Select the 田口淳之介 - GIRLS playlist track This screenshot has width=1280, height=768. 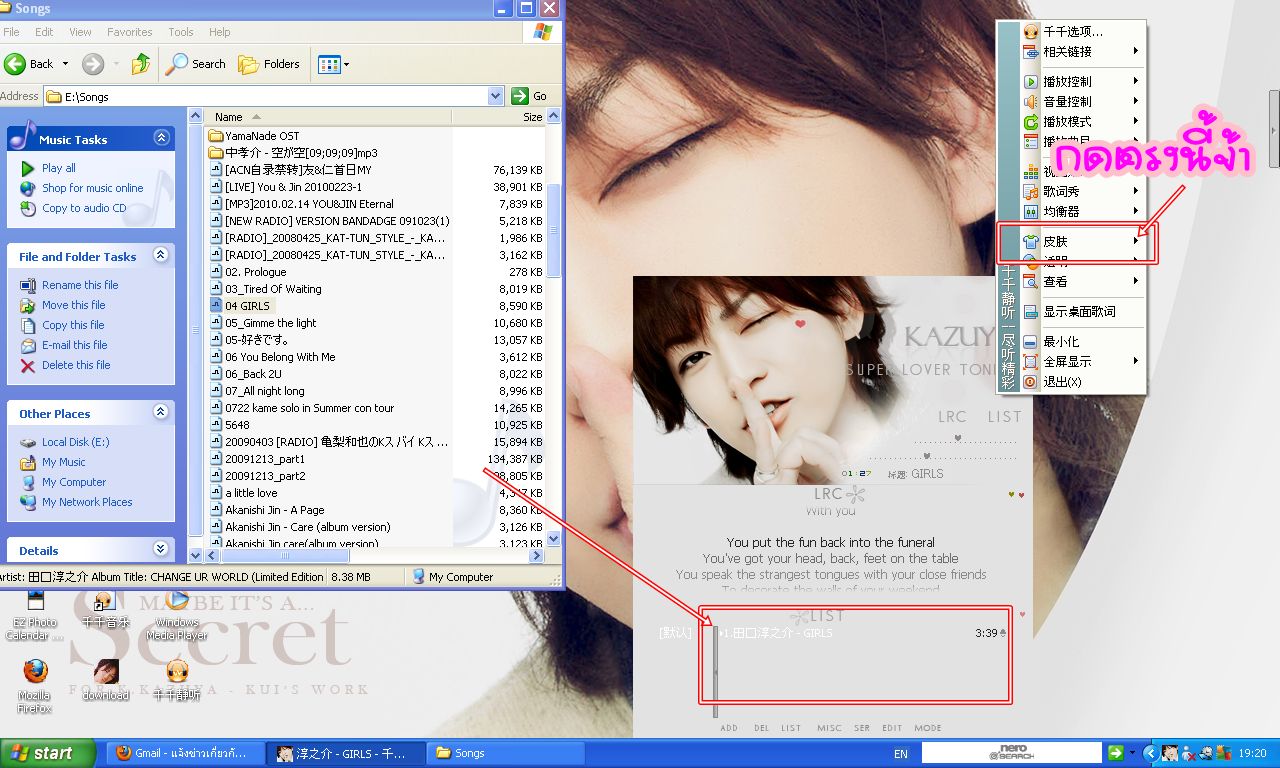(x=776, y=633)
